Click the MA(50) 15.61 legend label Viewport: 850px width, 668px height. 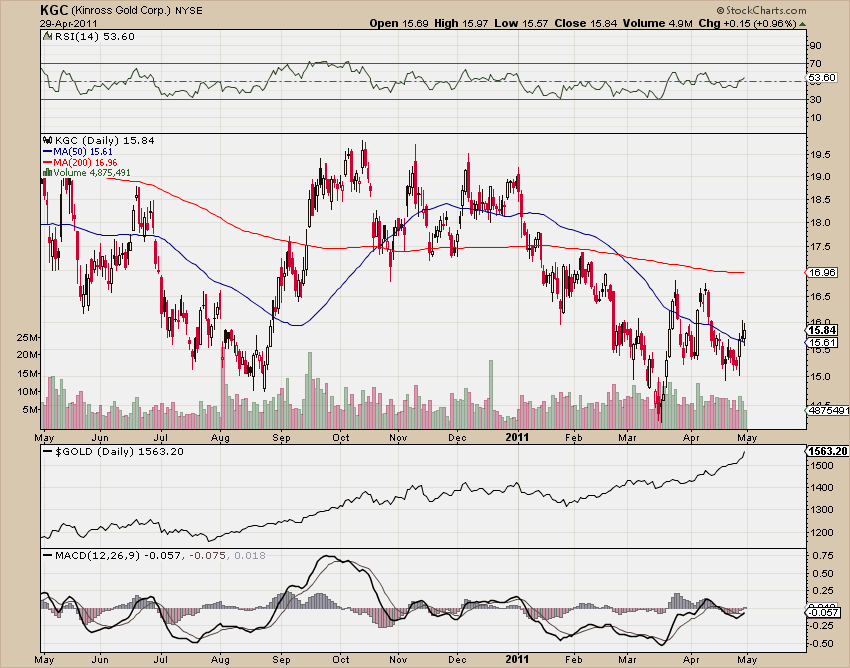click(83, 152)
